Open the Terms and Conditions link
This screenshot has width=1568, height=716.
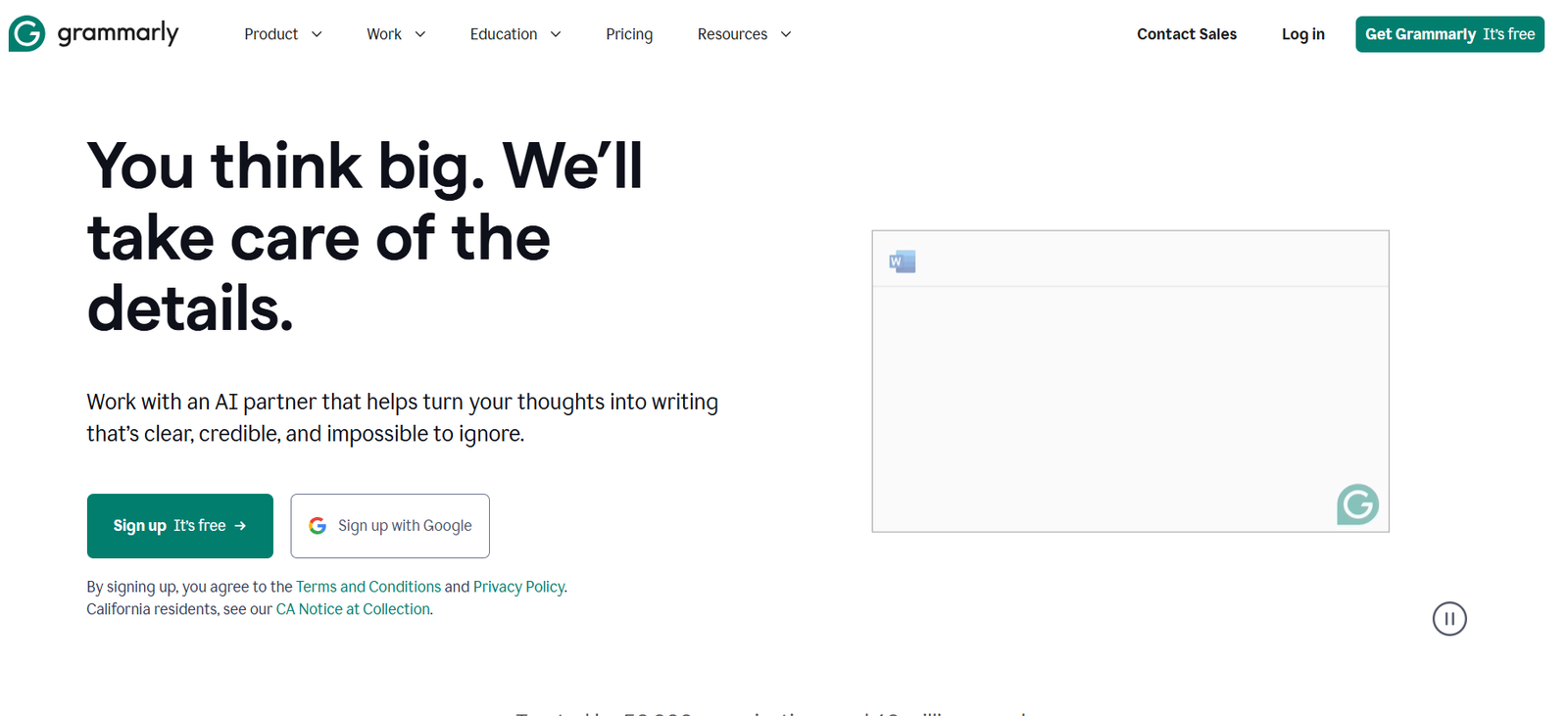pyautogui.click(x=368, y=587)
